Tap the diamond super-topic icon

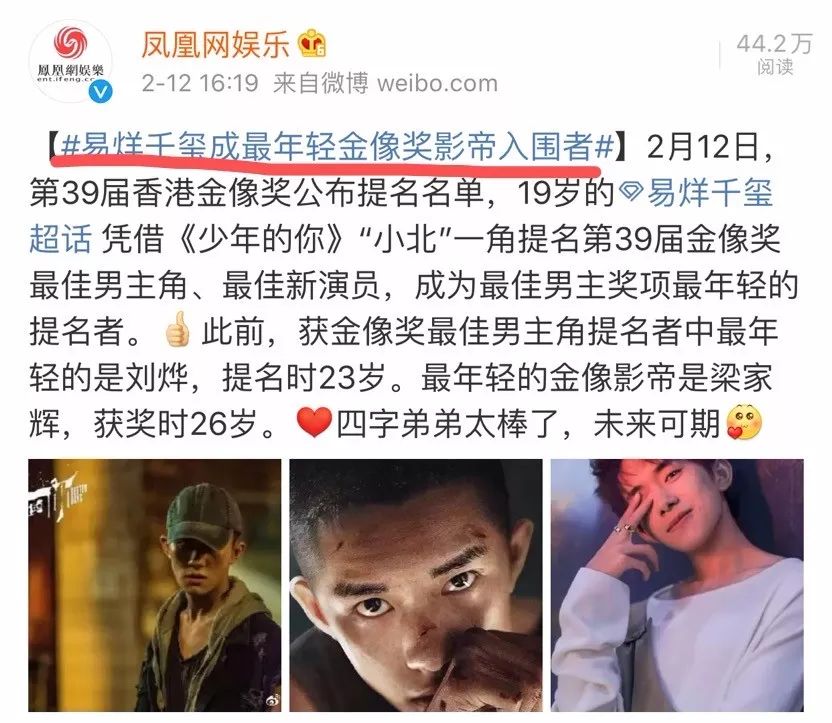[631, 192]
